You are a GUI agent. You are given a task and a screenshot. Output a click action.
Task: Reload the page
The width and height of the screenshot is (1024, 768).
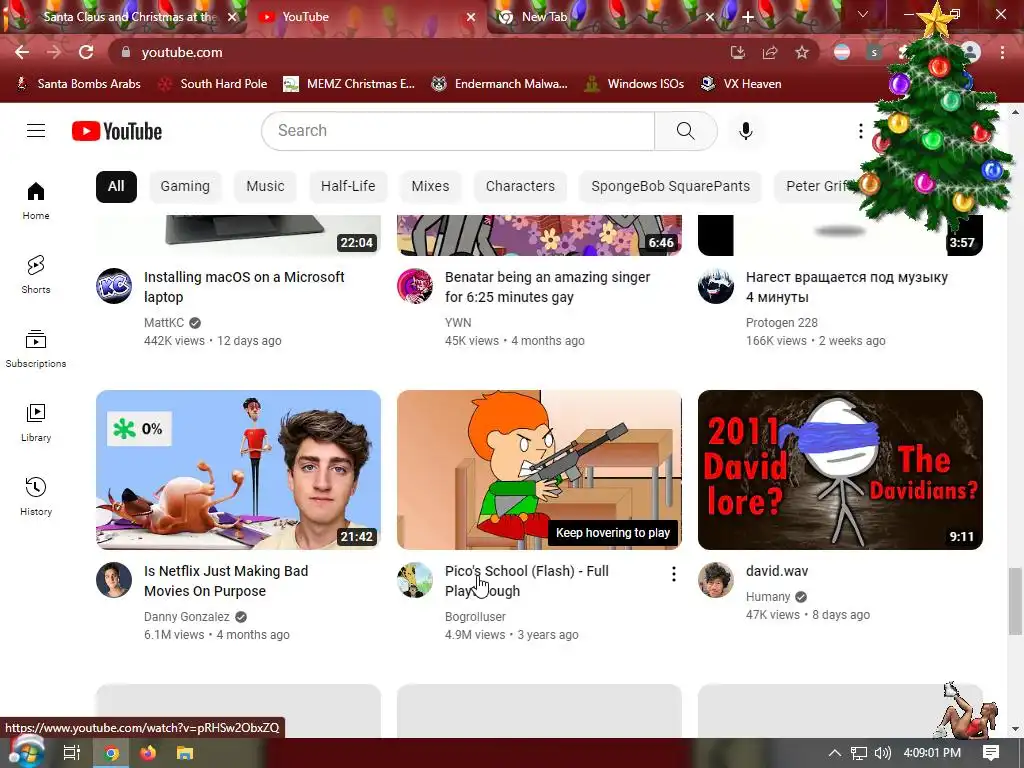point(86,52)
